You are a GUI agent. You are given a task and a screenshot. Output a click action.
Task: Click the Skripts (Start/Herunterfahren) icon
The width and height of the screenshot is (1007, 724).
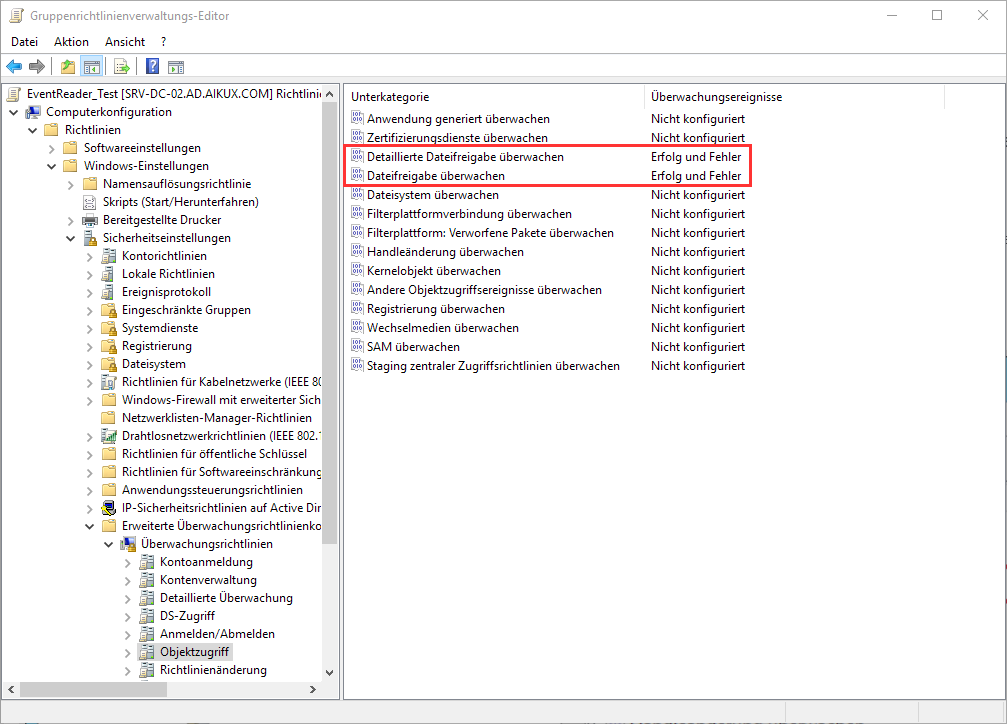(x=90, y=202)
